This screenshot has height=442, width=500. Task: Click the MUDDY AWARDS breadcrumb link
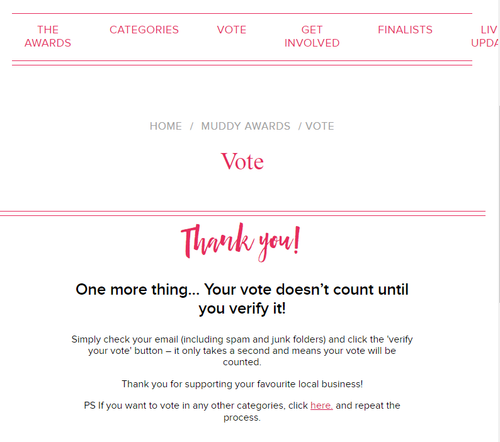(246, 126)
